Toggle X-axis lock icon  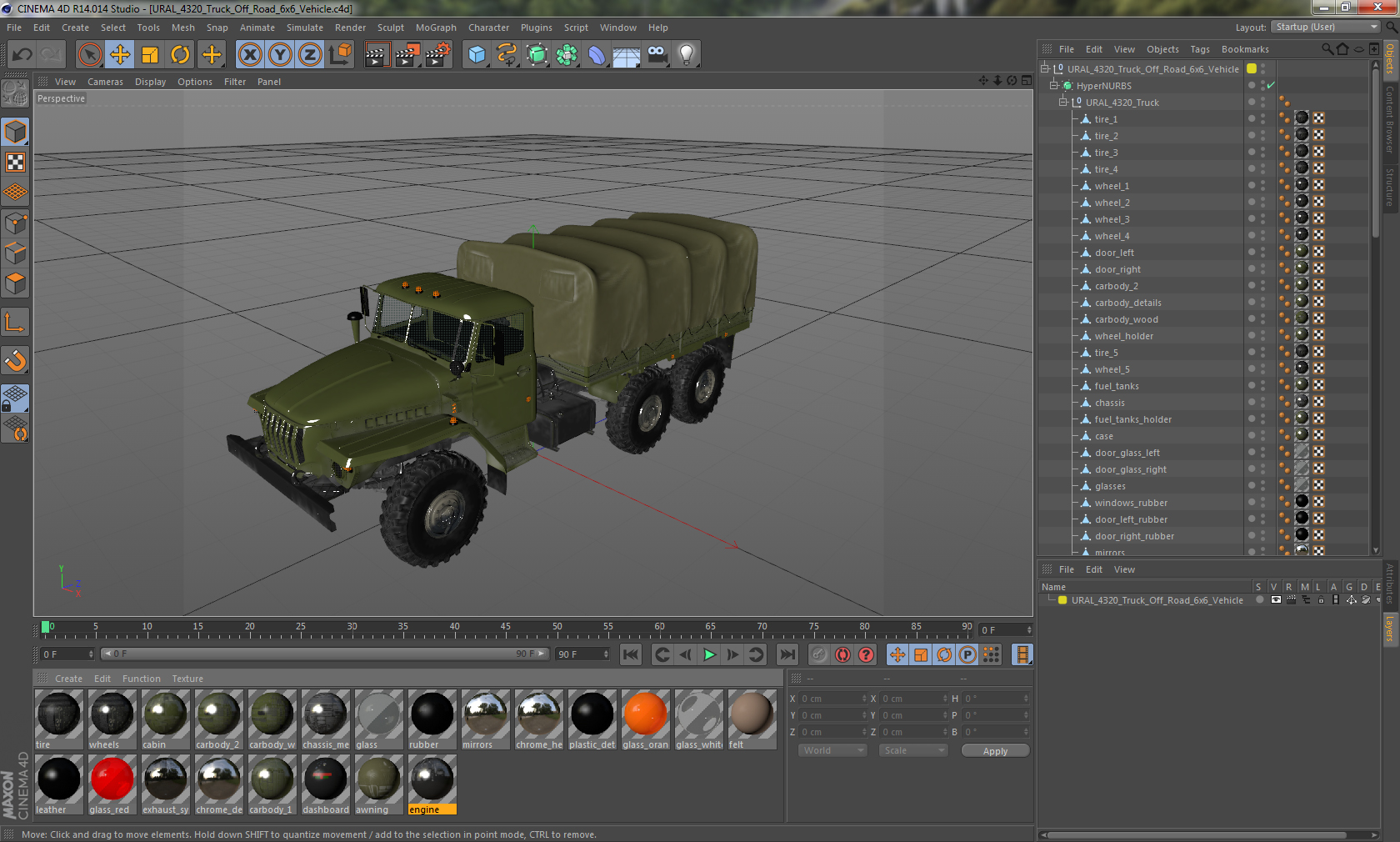coord(249,55)
